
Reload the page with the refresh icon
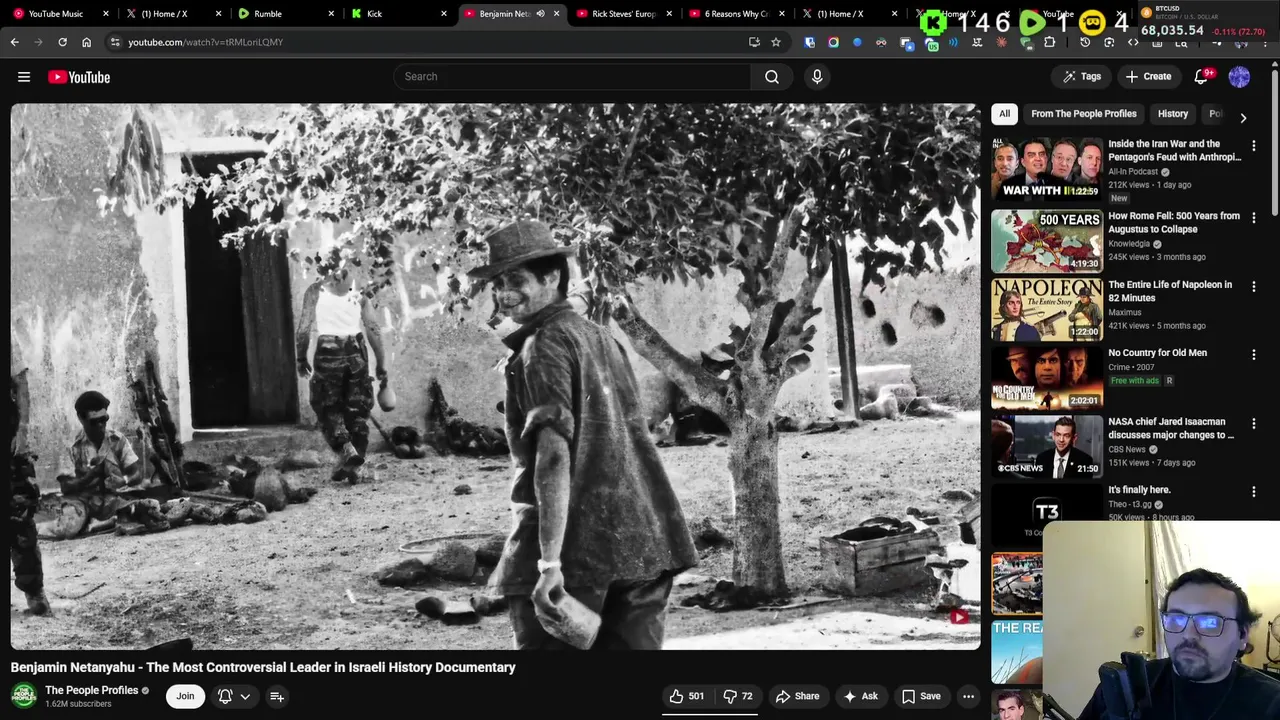coord(62,42)
